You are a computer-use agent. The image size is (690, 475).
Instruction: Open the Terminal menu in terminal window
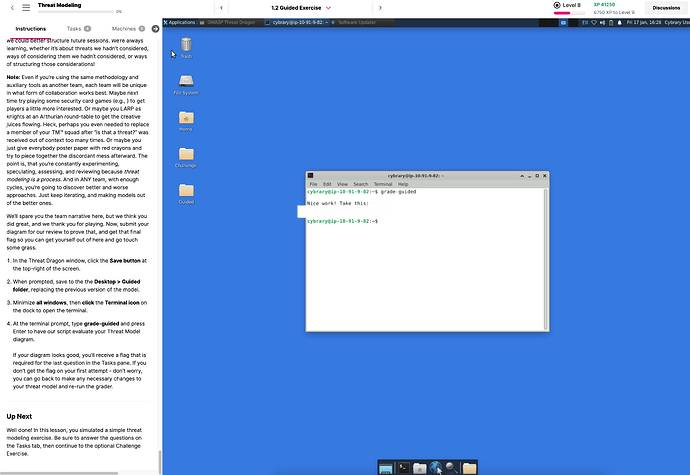pyautogui.click(x=382, y=184)
